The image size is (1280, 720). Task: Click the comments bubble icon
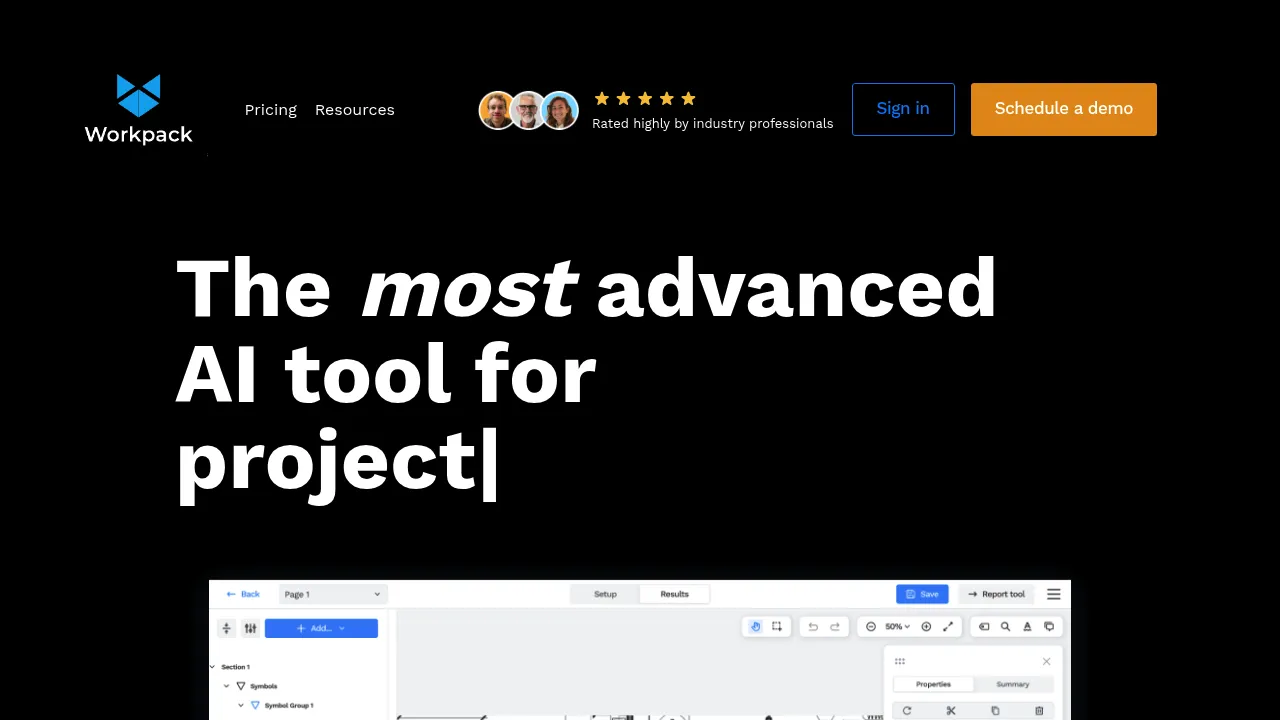click(x=1049, y=626)
